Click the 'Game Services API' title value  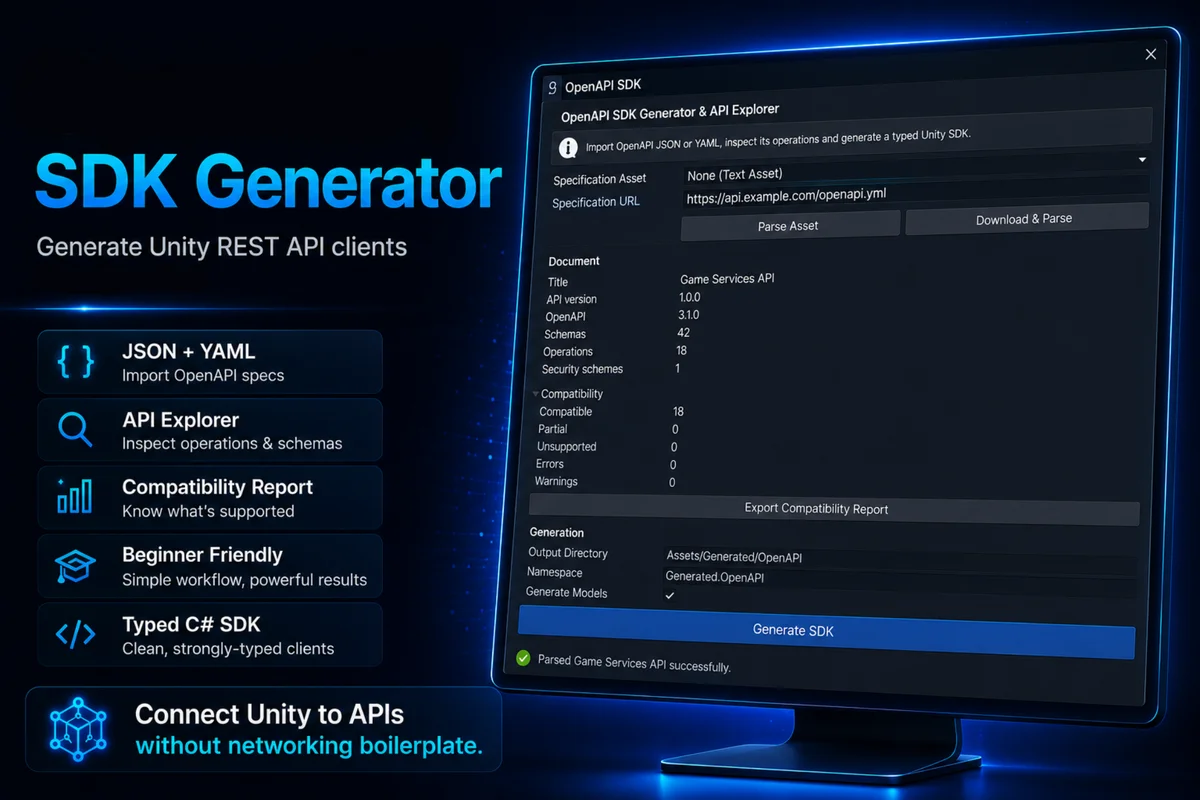[x=727, y=278]
